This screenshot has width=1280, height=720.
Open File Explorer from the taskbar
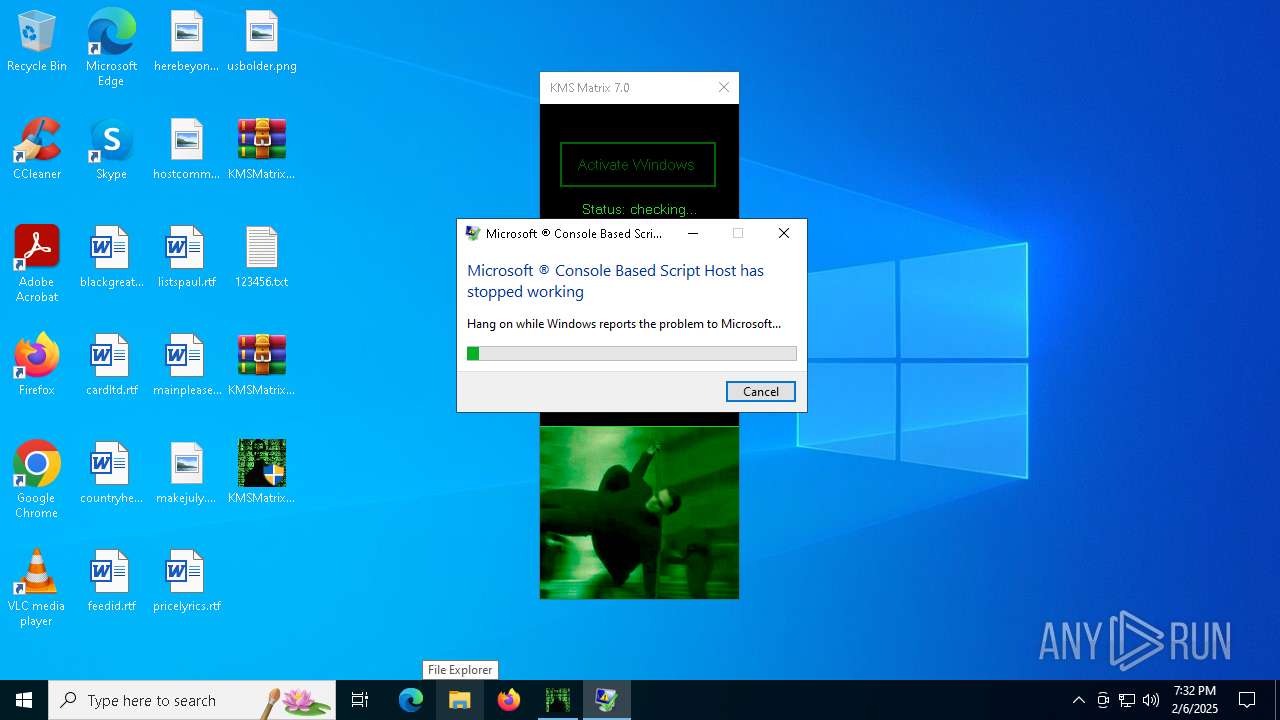(x=459, y=700)
